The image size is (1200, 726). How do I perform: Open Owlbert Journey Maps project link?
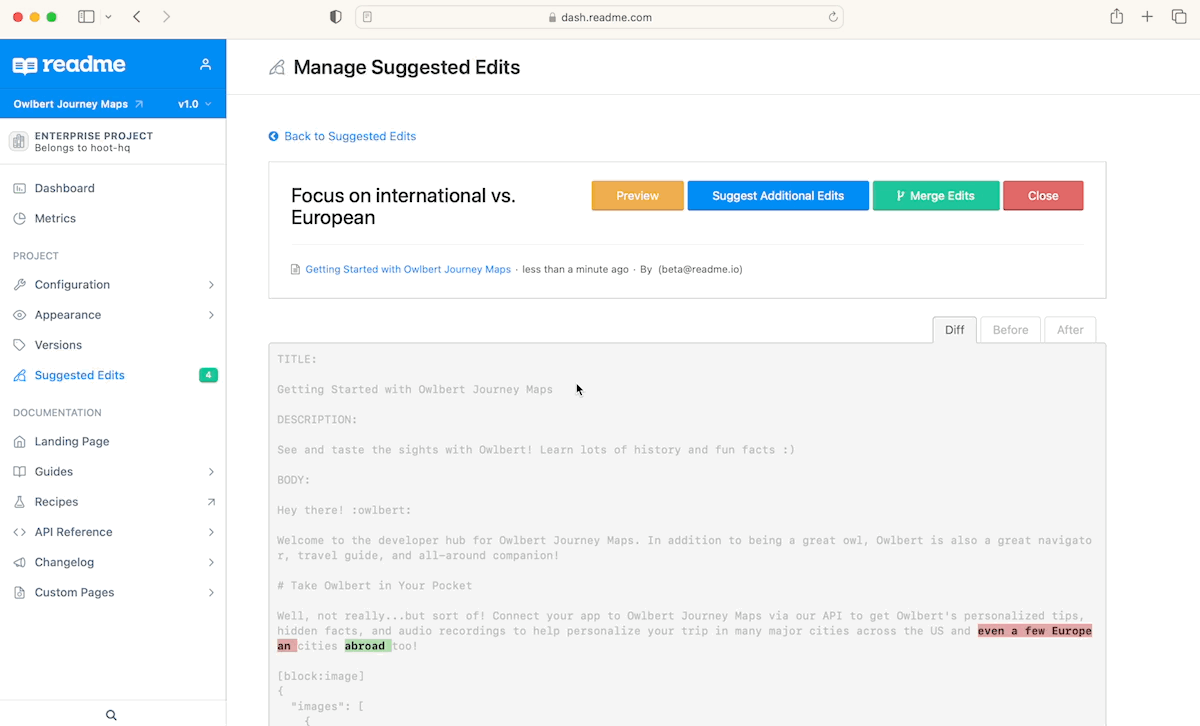click(x=78, y=104)
